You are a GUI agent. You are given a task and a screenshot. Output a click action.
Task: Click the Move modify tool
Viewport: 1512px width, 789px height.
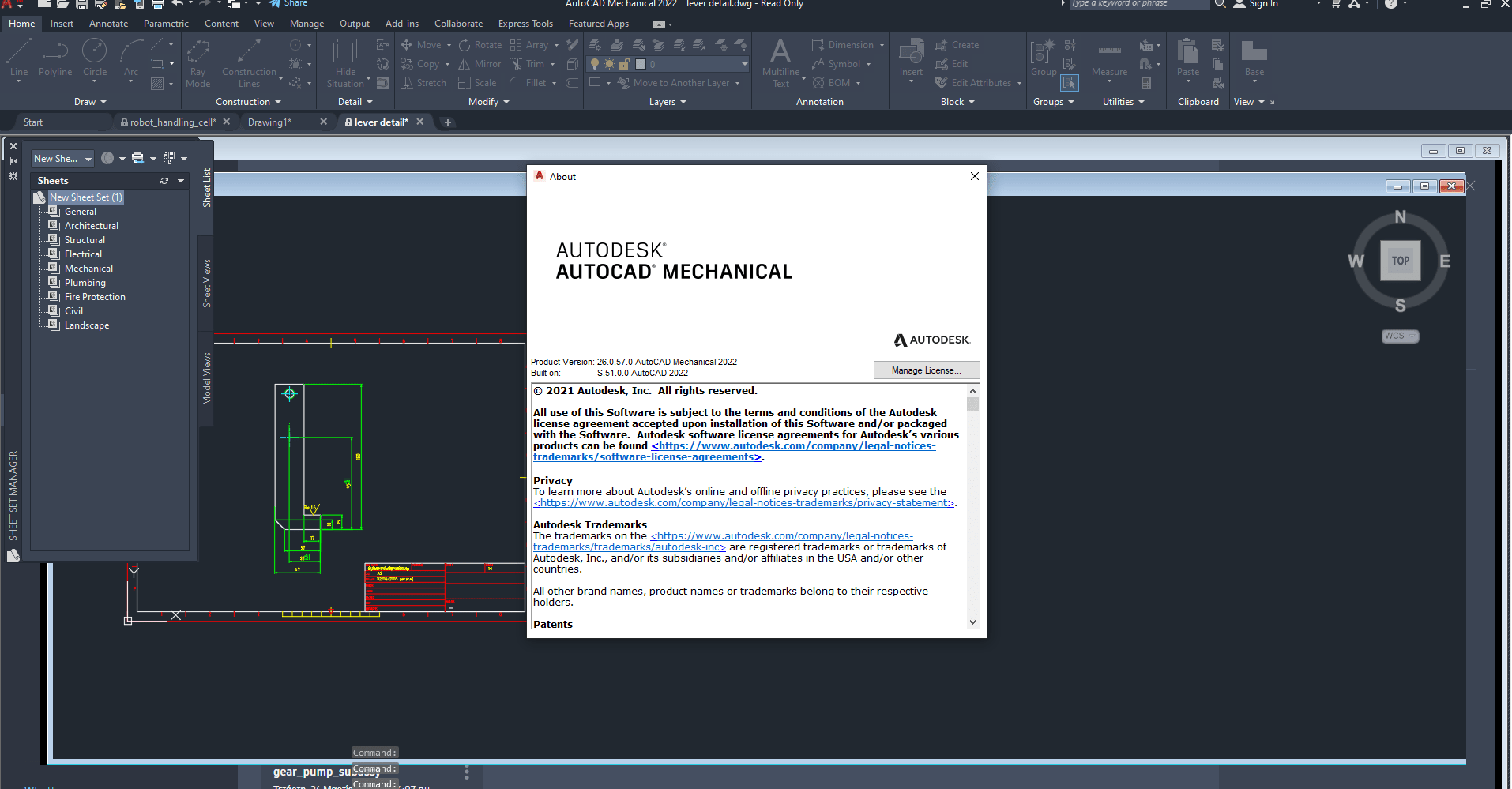click(422, 45)
